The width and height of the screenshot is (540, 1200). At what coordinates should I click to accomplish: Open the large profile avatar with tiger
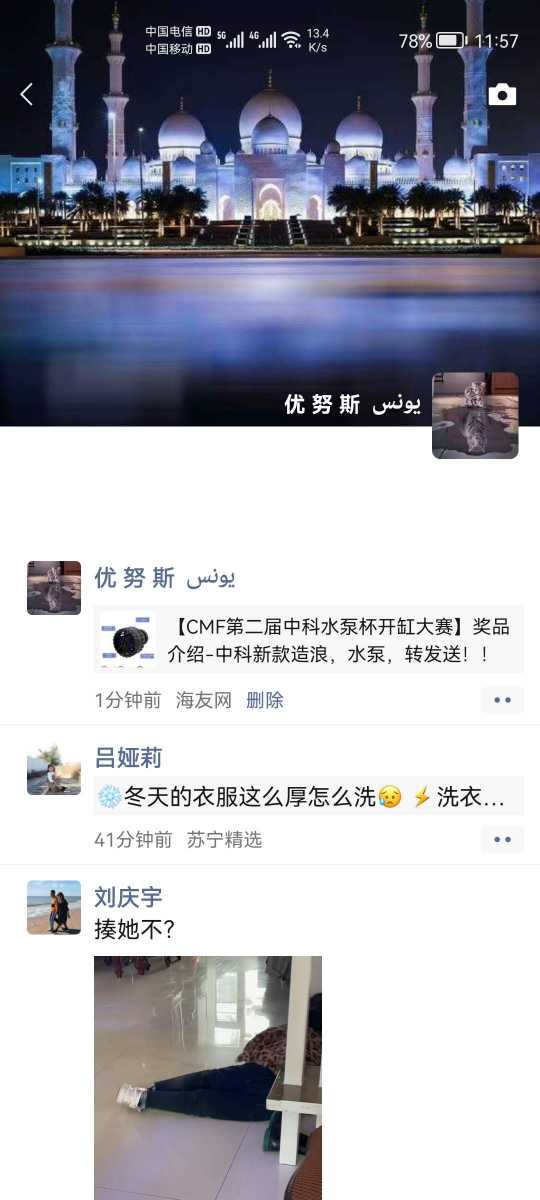[475, 415]
